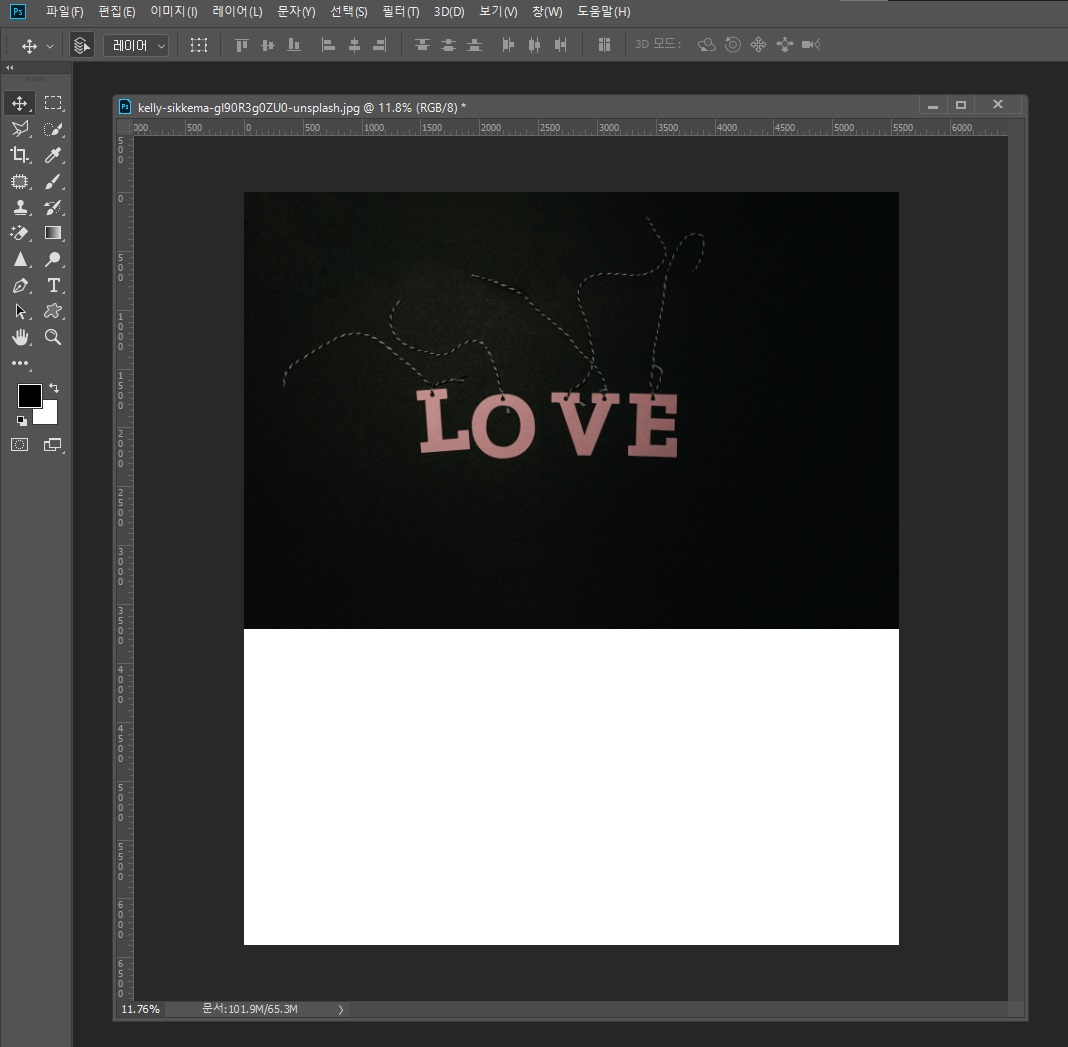Click Auto-Align Layers button

pyautogui.click(x=603, y=45)
